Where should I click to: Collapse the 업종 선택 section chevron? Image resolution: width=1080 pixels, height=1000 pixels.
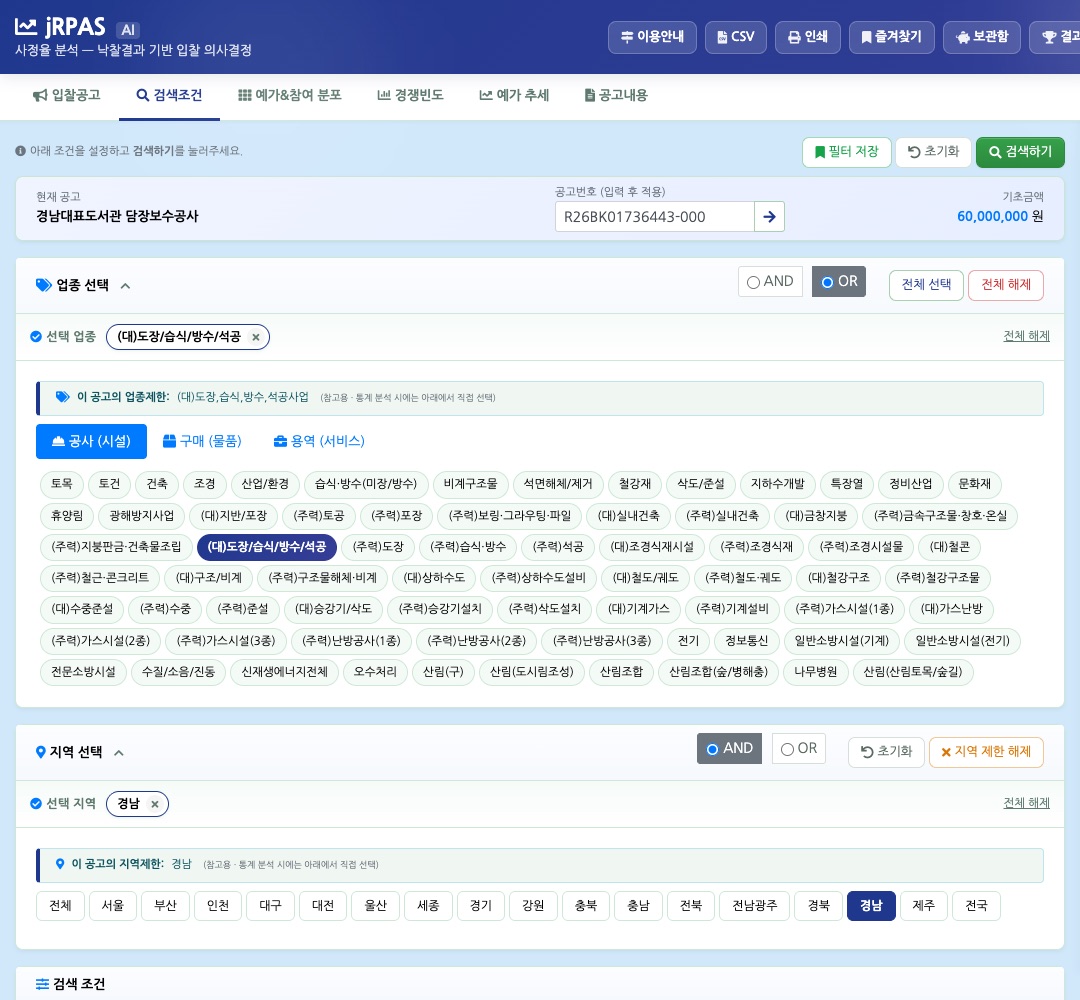click(x=125, y=286)
